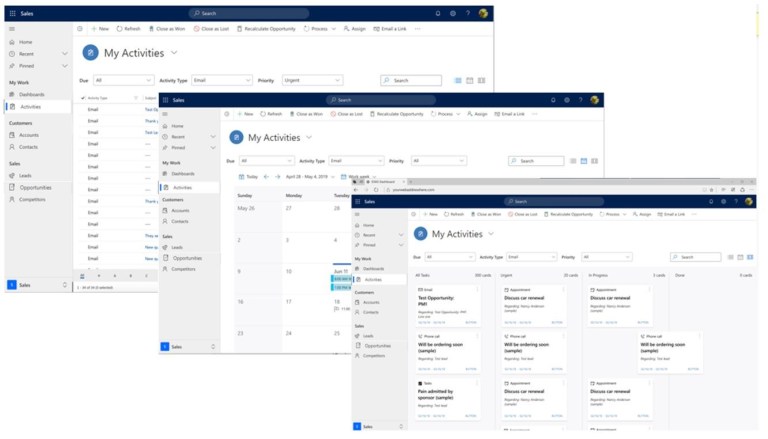Open Due dropdown in back window
Image resolution: width=768 pixels, height=439 pixels.
(123, 80)
